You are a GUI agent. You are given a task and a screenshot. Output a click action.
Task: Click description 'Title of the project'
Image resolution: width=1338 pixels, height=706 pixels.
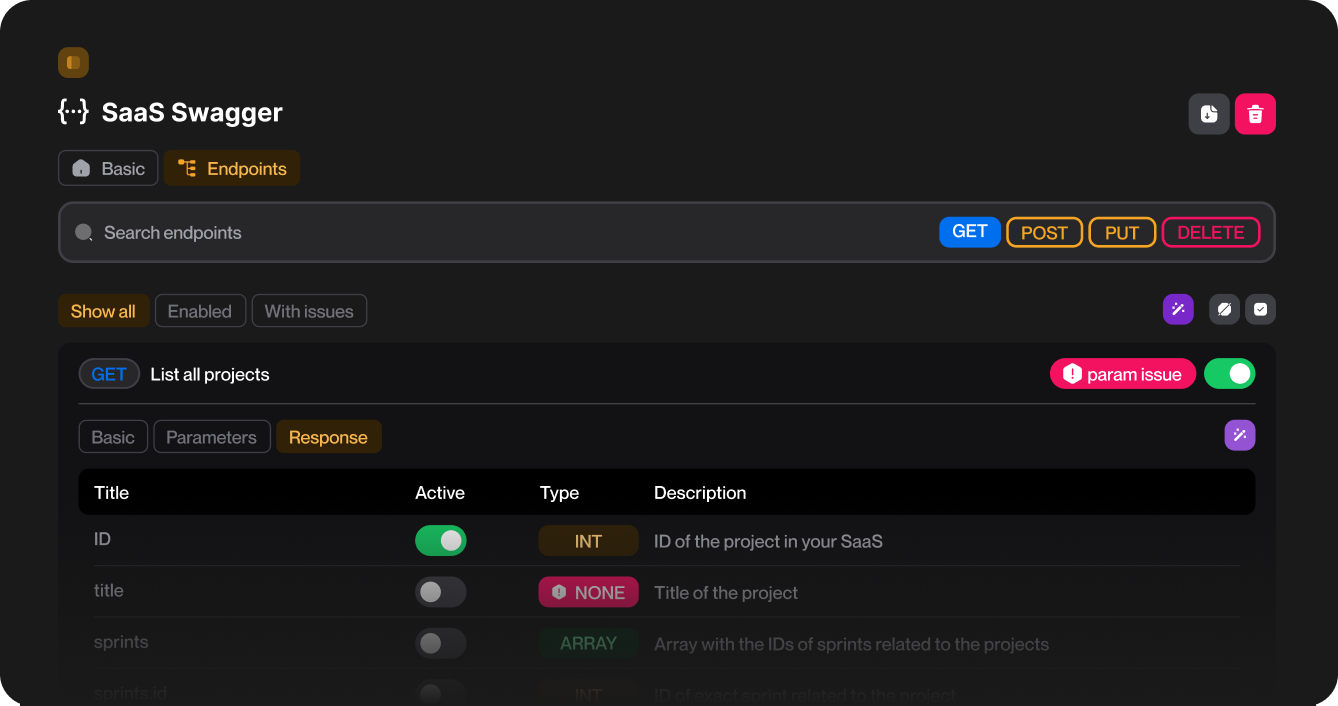click(x=726, y=593)
